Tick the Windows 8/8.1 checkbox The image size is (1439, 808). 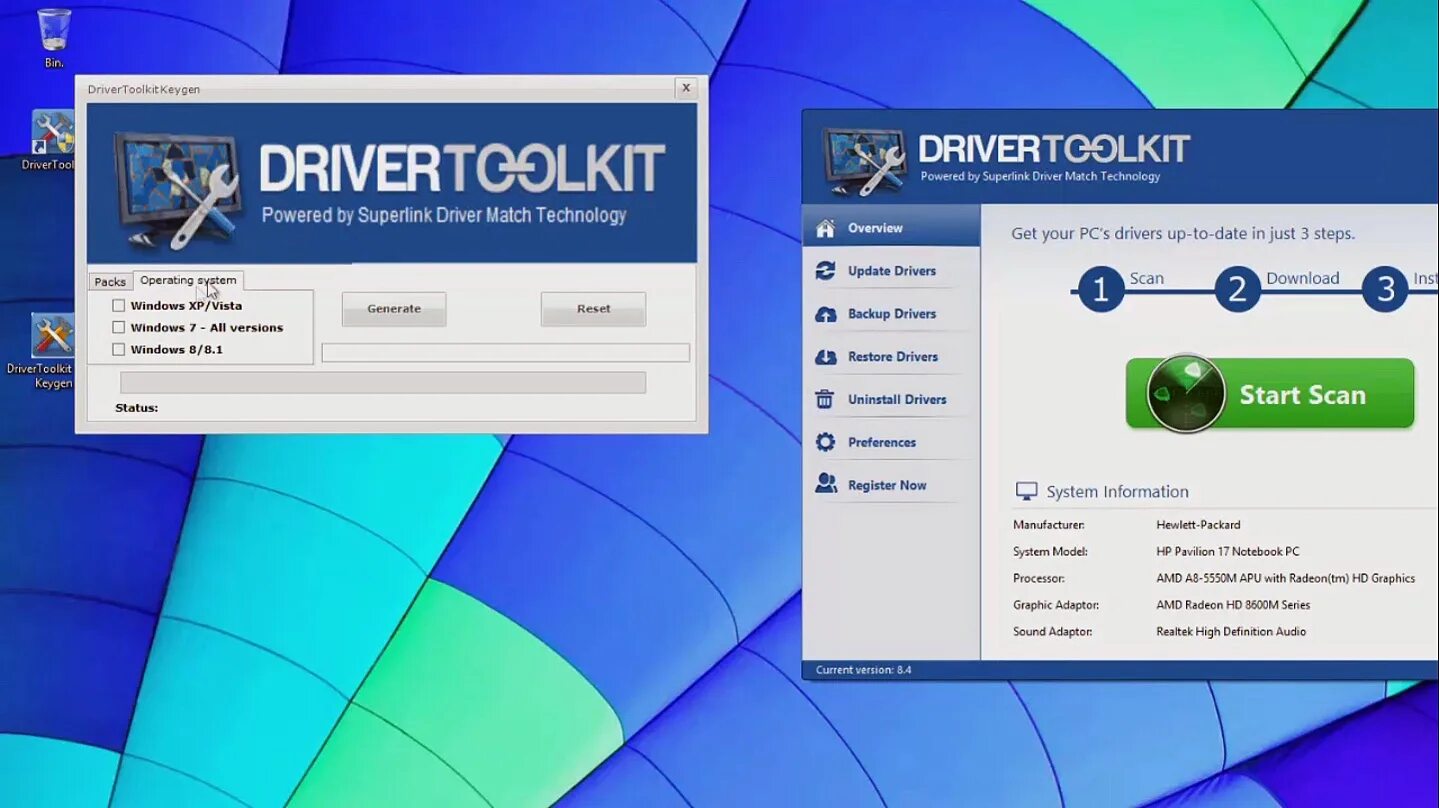coord(119,350)
